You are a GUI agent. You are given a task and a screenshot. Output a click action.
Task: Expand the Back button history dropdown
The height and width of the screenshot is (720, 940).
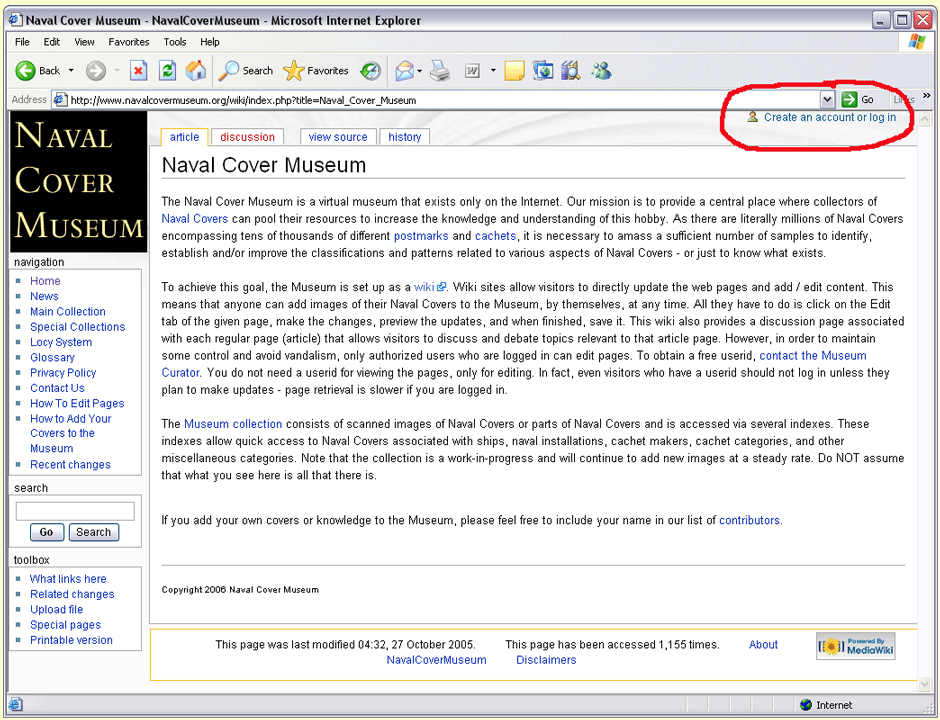pos(70,70)
